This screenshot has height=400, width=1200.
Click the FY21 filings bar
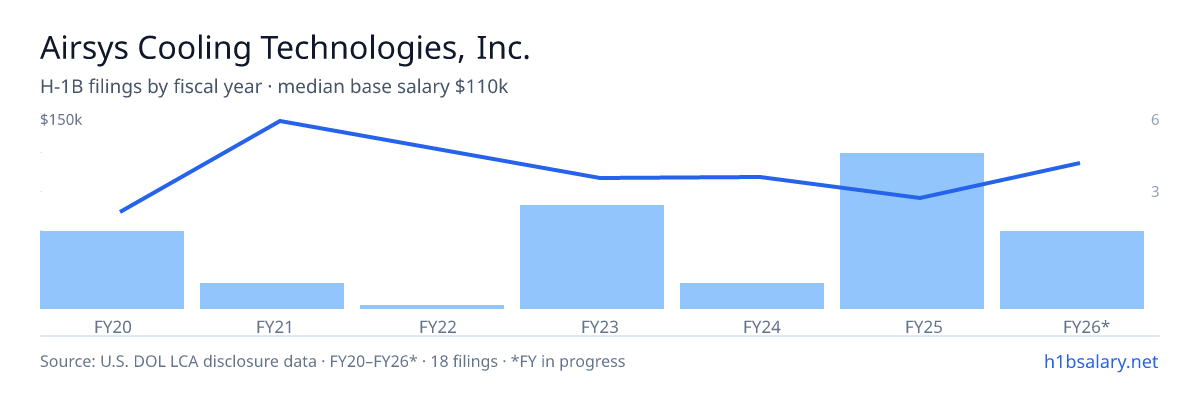tap(272, 296)
